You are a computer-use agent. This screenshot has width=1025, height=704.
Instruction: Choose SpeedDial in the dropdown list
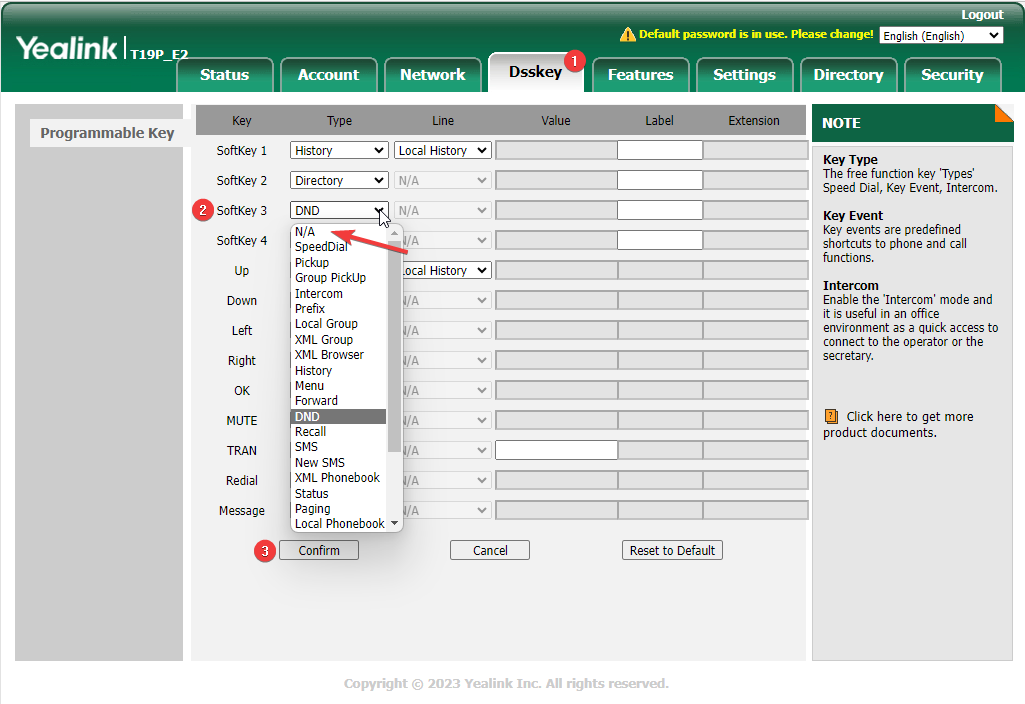pyautogui.click(x=321, y=247)
